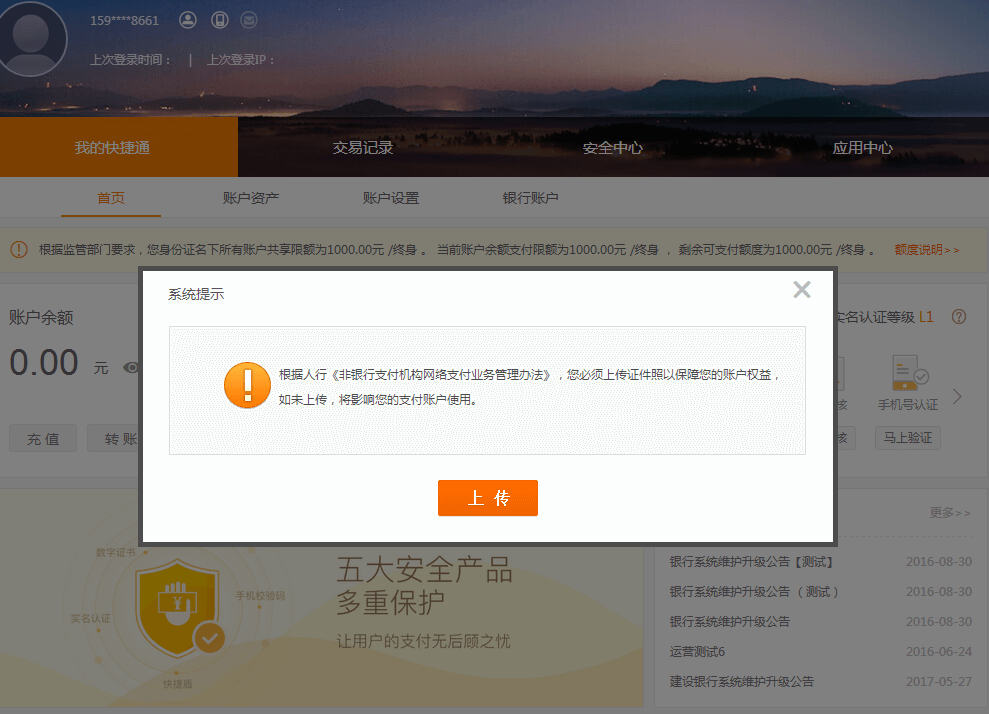Switch to the 银行账户 subtab
989x714 pixels.
tap(529, 198)
